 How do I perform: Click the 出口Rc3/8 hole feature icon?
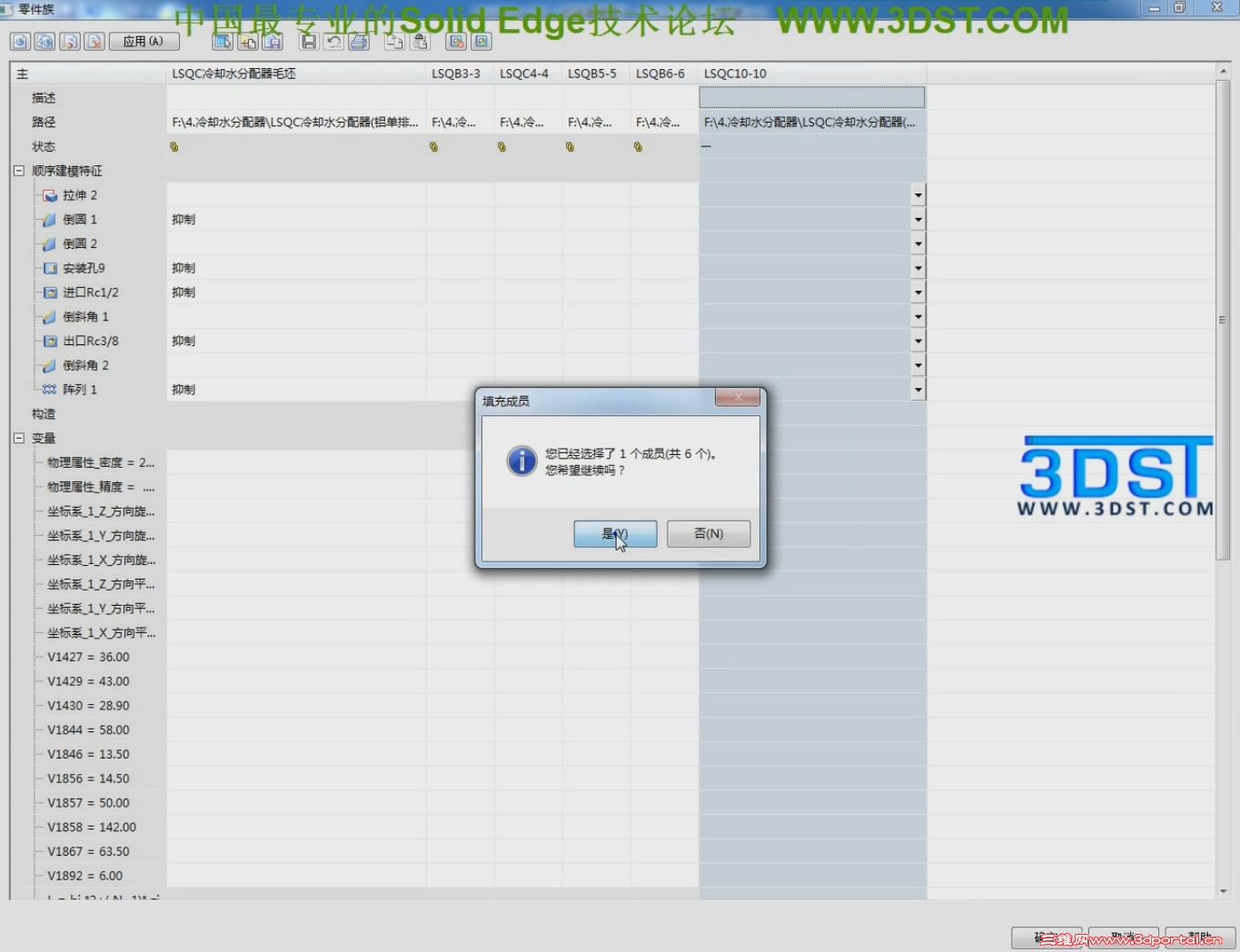[50, 342]
